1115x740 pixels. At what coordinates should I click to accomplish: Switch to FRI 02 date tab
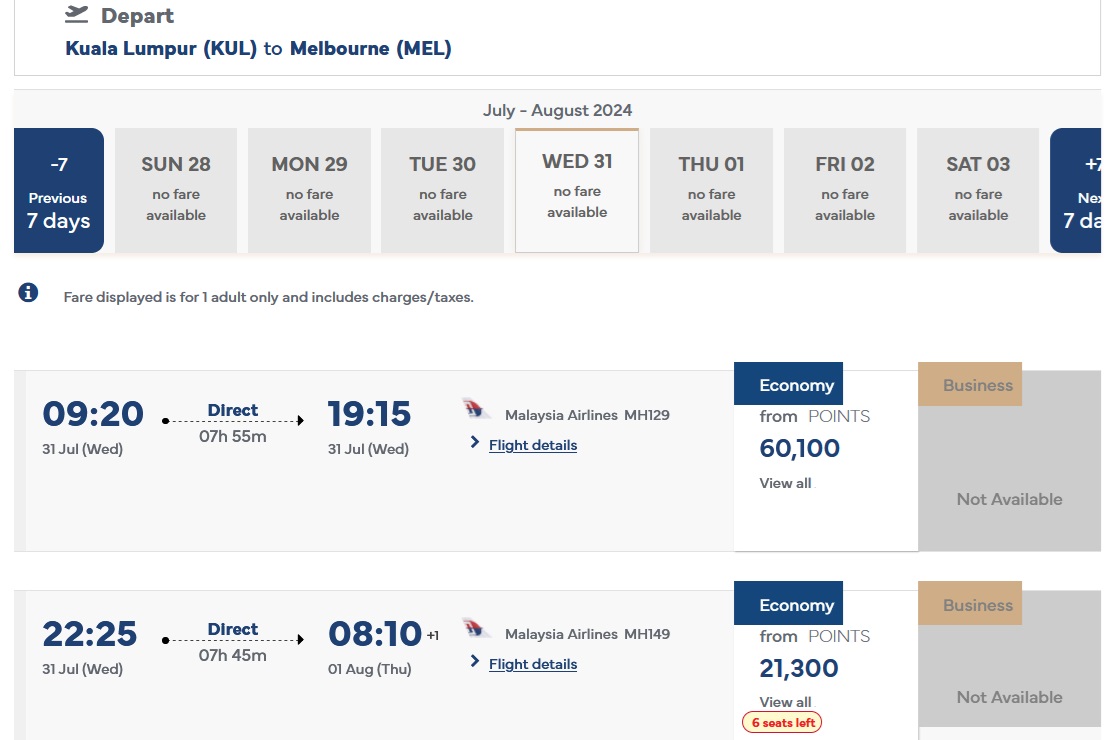coord(845,190)
